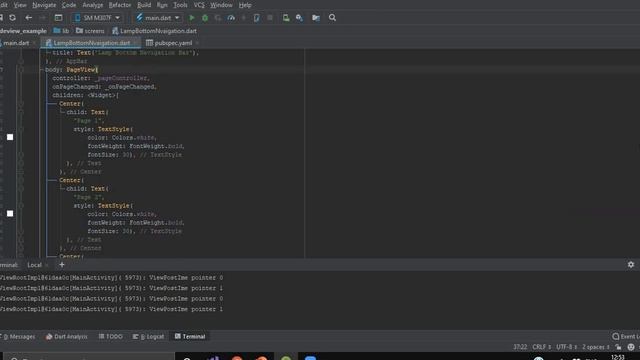Switch to the main.dart editor tab

(x=16, y=43)
